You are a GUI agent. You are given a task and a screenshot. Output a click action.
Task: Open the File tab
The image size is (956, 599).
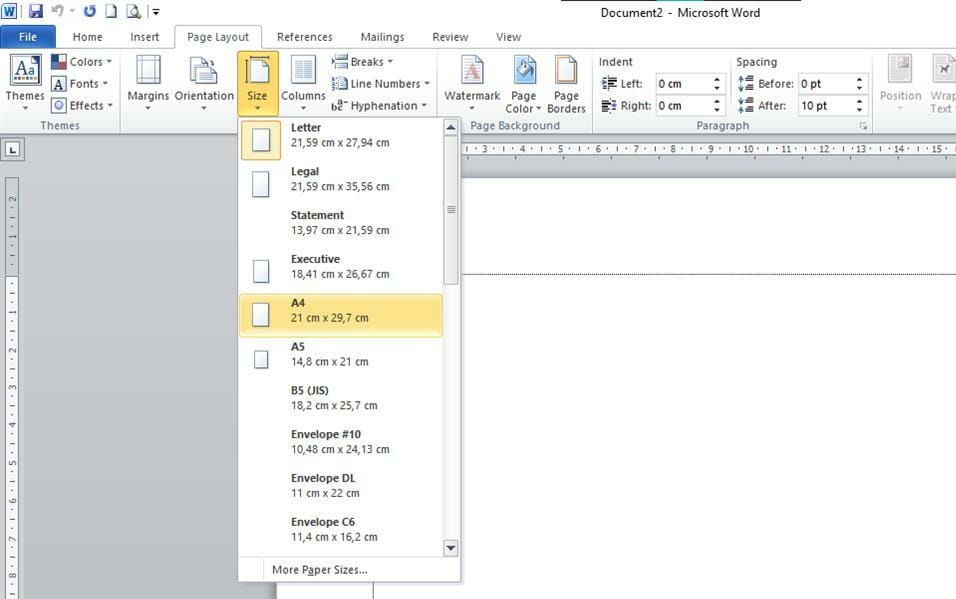pyautogui.click(x=28, y=37)
